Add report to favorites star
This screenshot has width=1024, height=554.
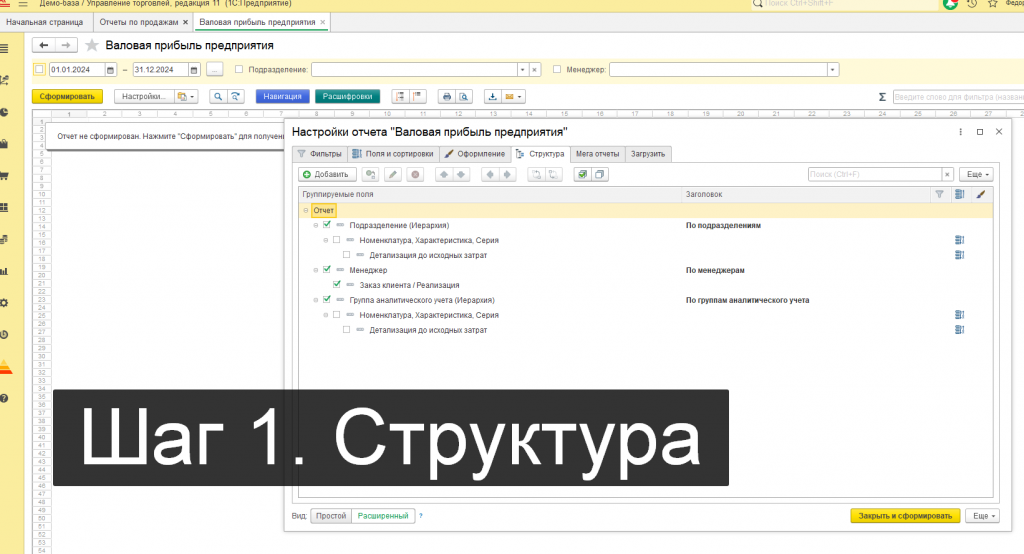click(x=92, y=45)
